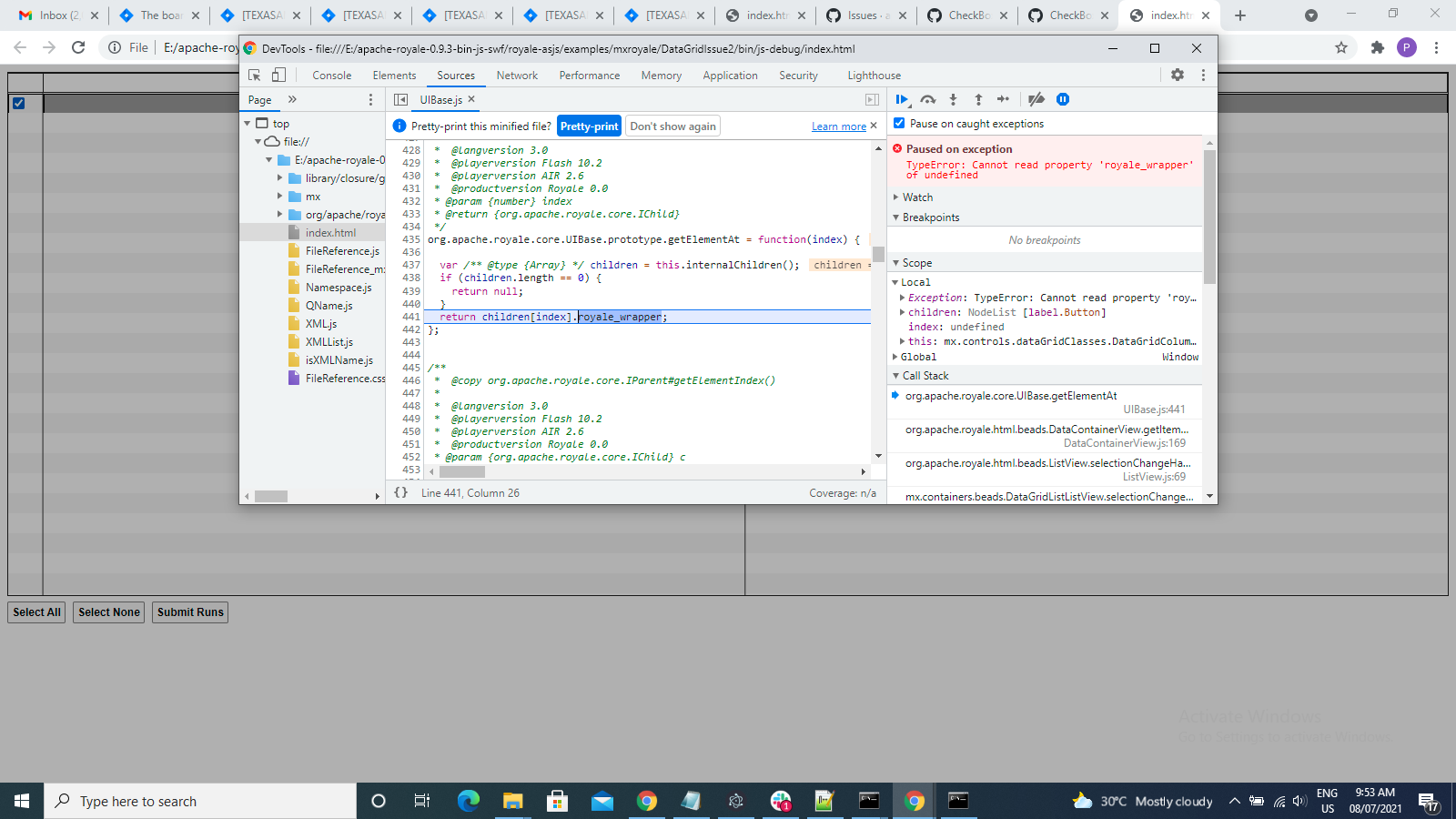Click the Pretty-print button in the banner
The width and height of the screenshot is (1456, 819).
[588, 126]
